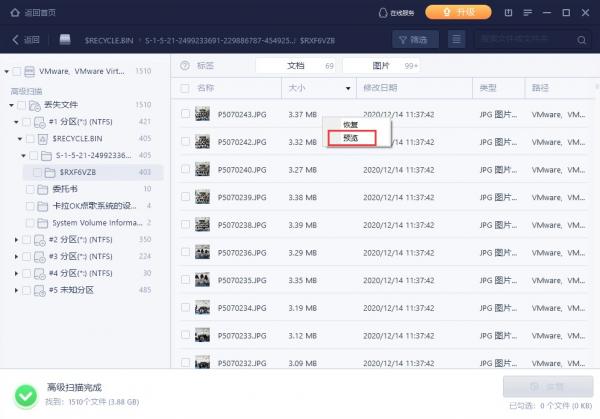Viewport: 600px width, 419px height.
Task: Click the import scan status icon in title bar
Action: [508, 13]
